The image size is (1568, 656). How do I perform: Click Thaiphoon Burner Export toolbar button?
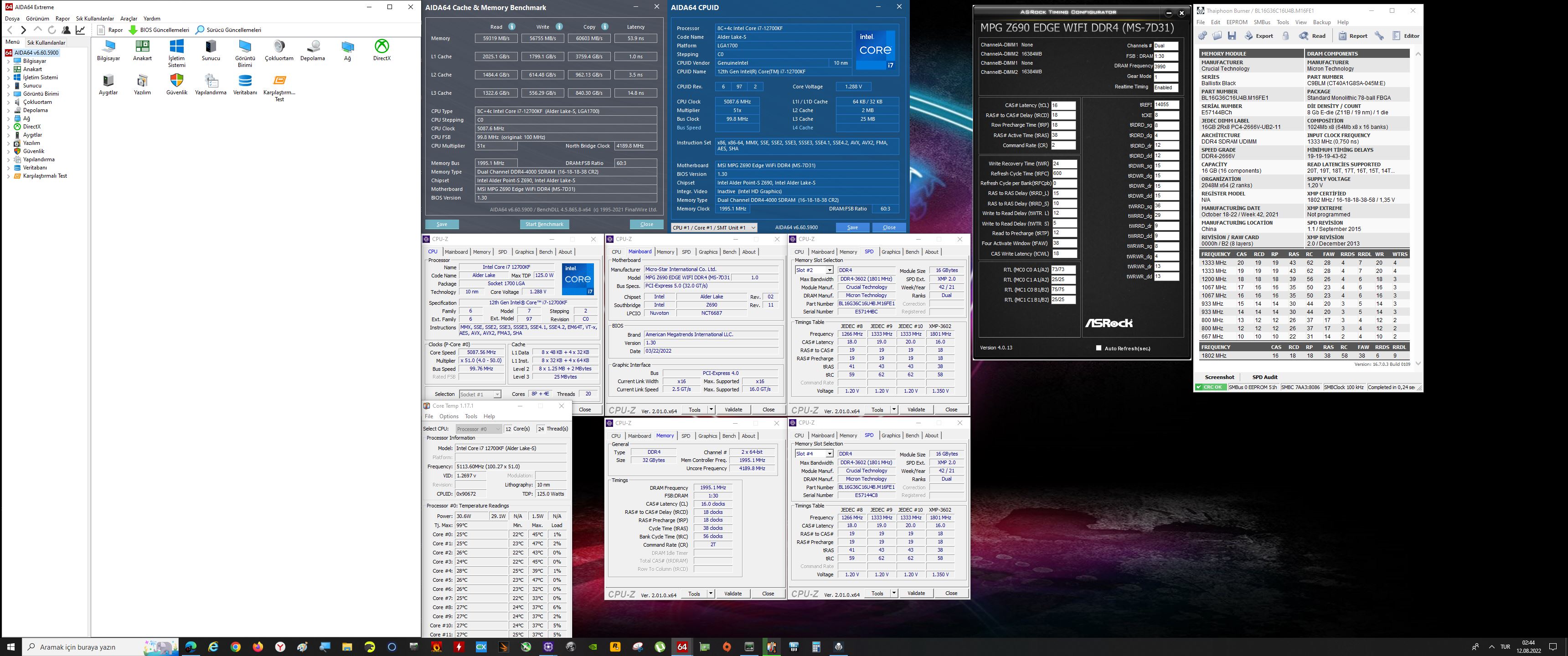pyautogui.click(x=1259, y=36)
